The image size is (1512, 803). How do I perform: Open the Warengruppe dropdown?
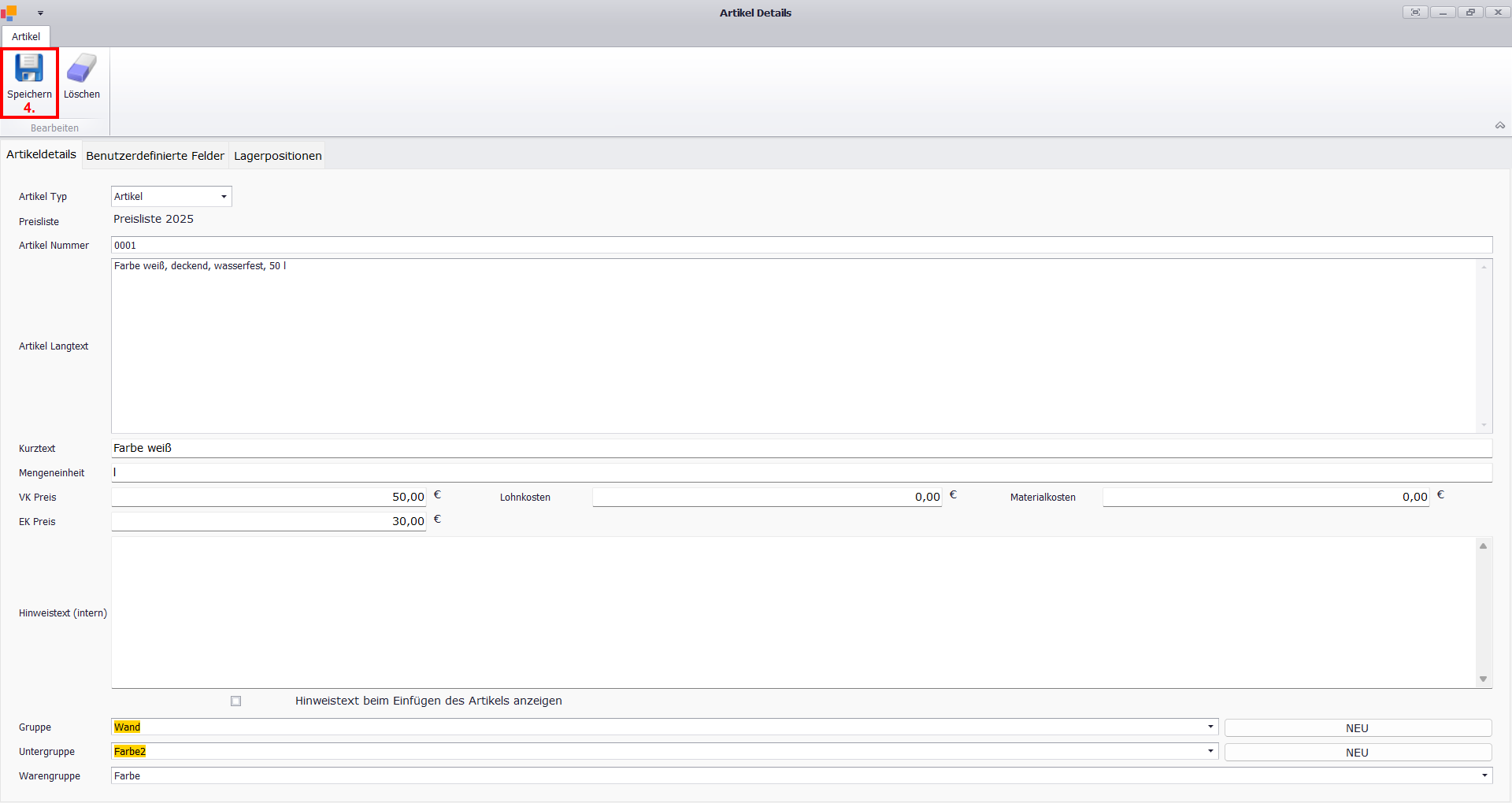click(x=1484, y=776)
